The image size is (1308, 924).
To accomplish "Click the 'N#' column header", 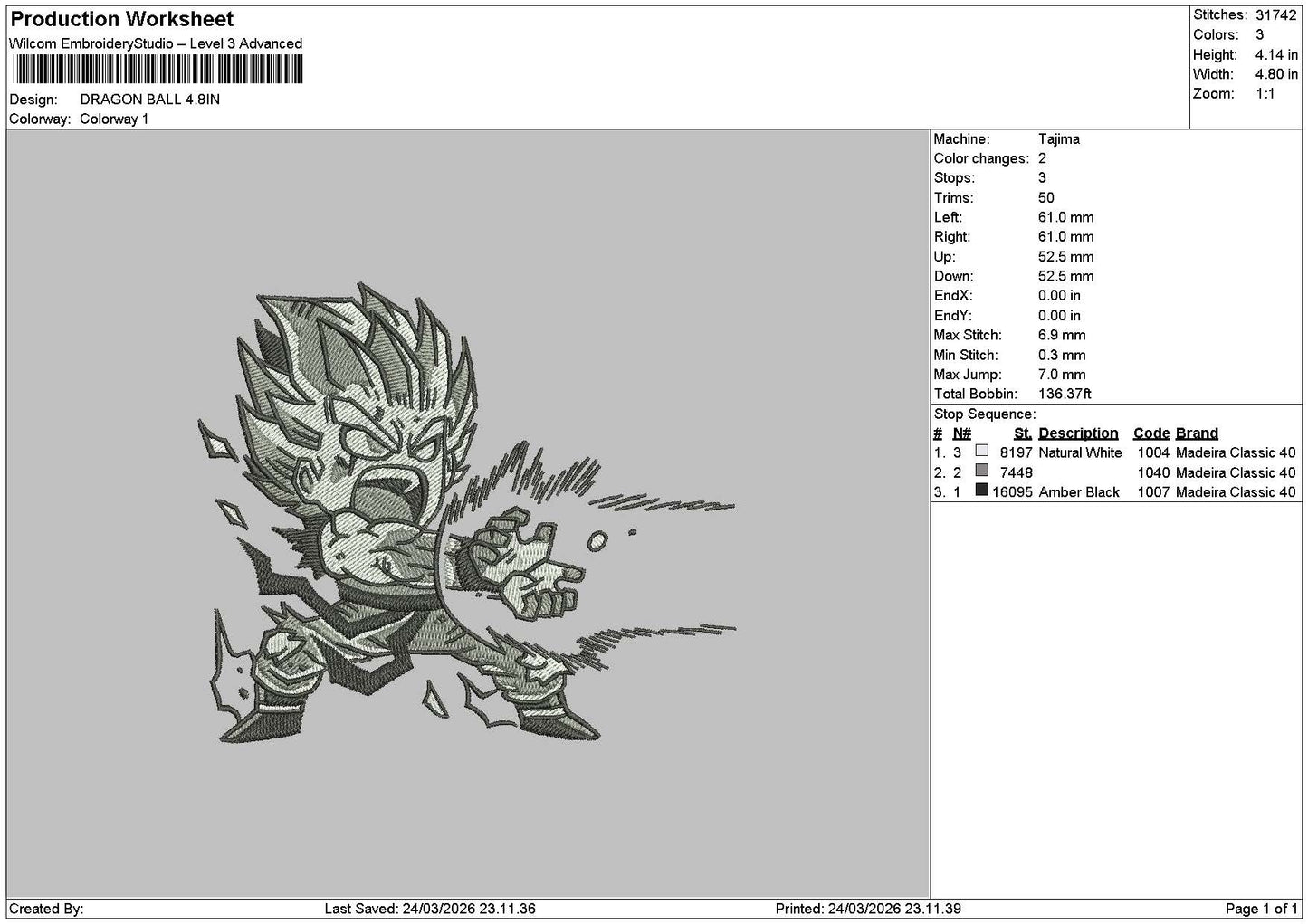I will click(x=961, y=433).
